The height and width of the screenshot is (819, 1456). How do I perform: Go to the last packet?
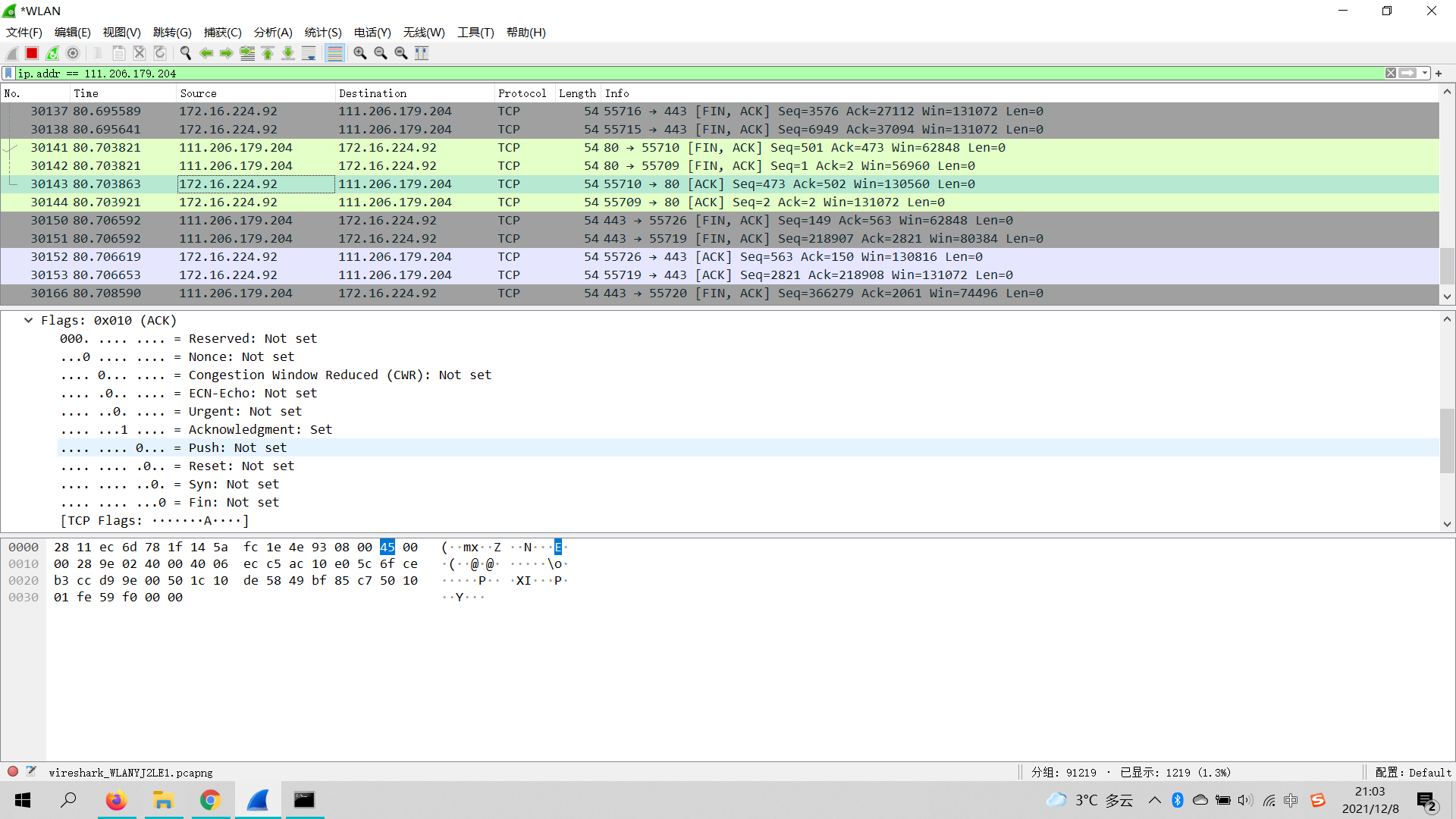288,53
